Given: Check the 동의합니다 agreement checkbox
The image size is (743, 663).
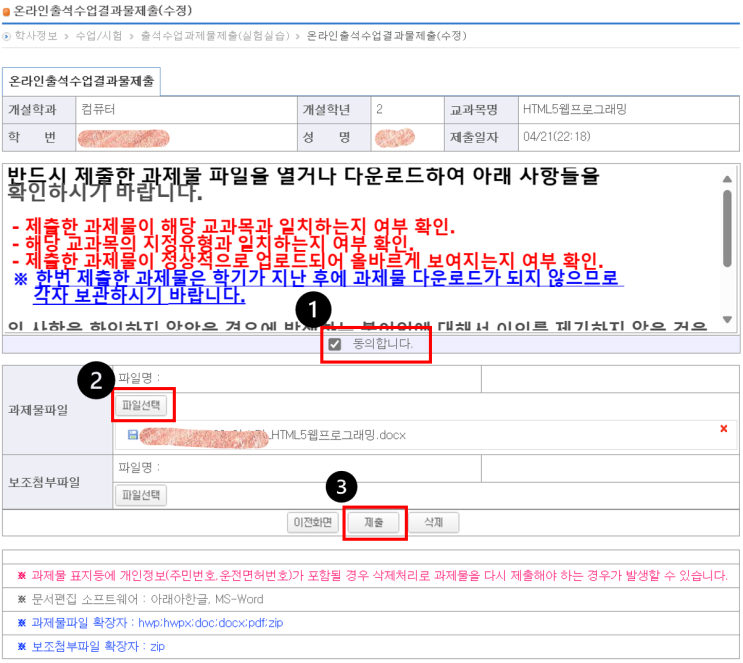Looking at the screenshot, I should tap(335, 344).
